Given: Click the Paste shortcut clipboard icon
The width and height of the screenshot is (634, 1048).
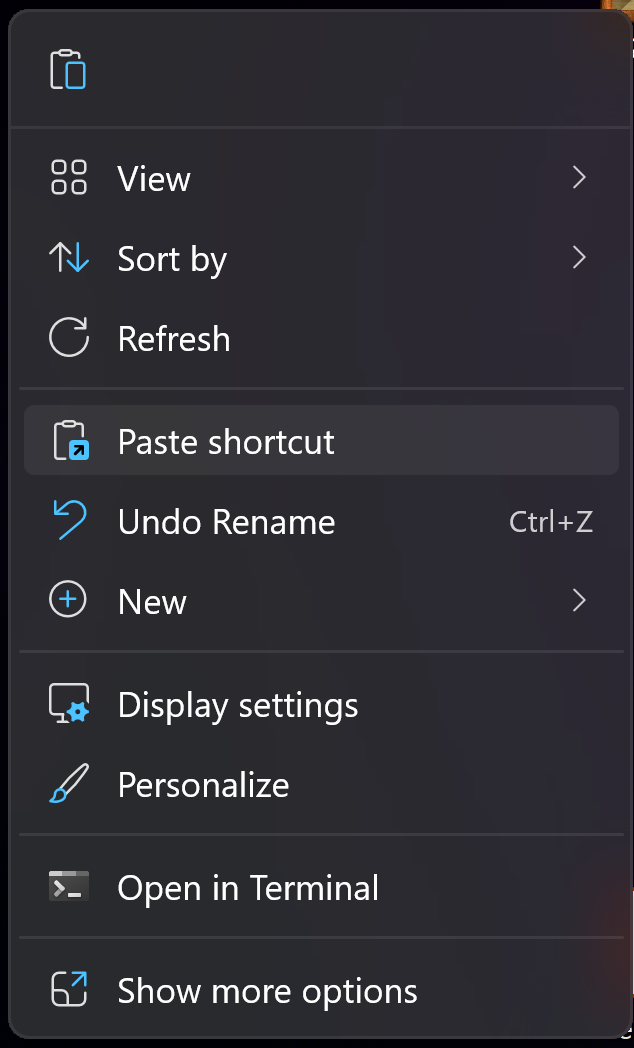Looking at the screenshot, I should tap(70, 441).
